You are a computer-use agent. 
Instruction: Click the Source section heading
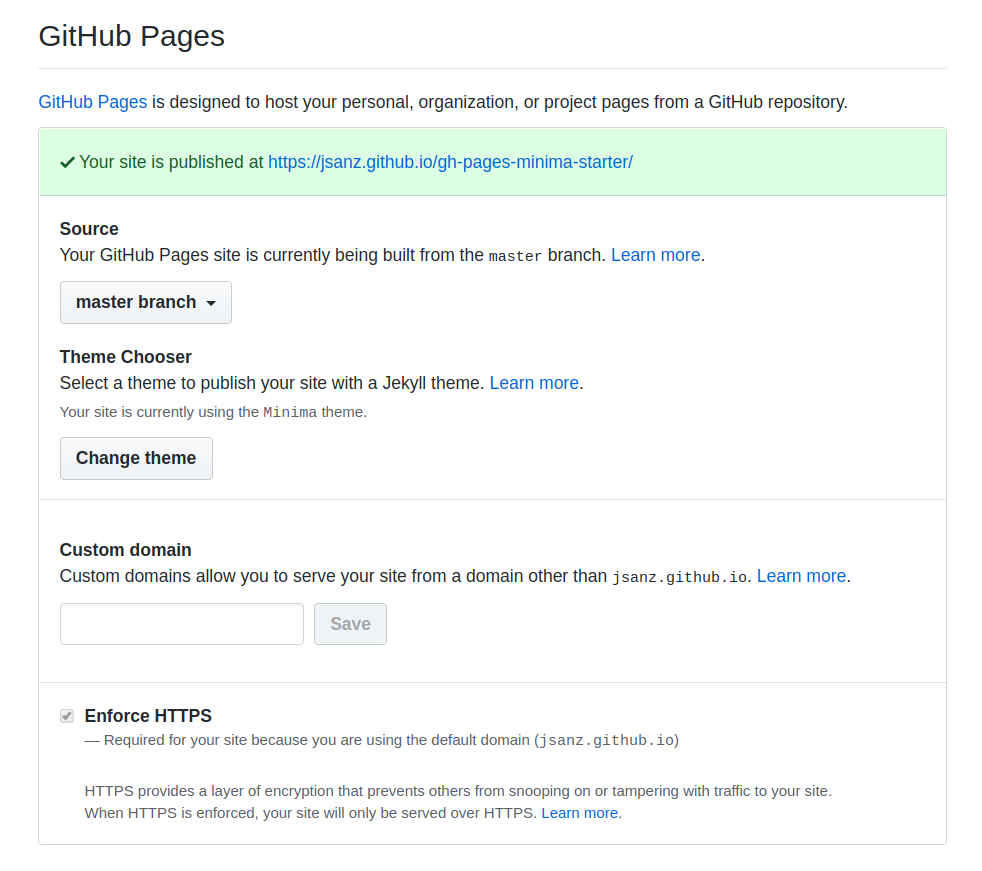pos(89,229)
